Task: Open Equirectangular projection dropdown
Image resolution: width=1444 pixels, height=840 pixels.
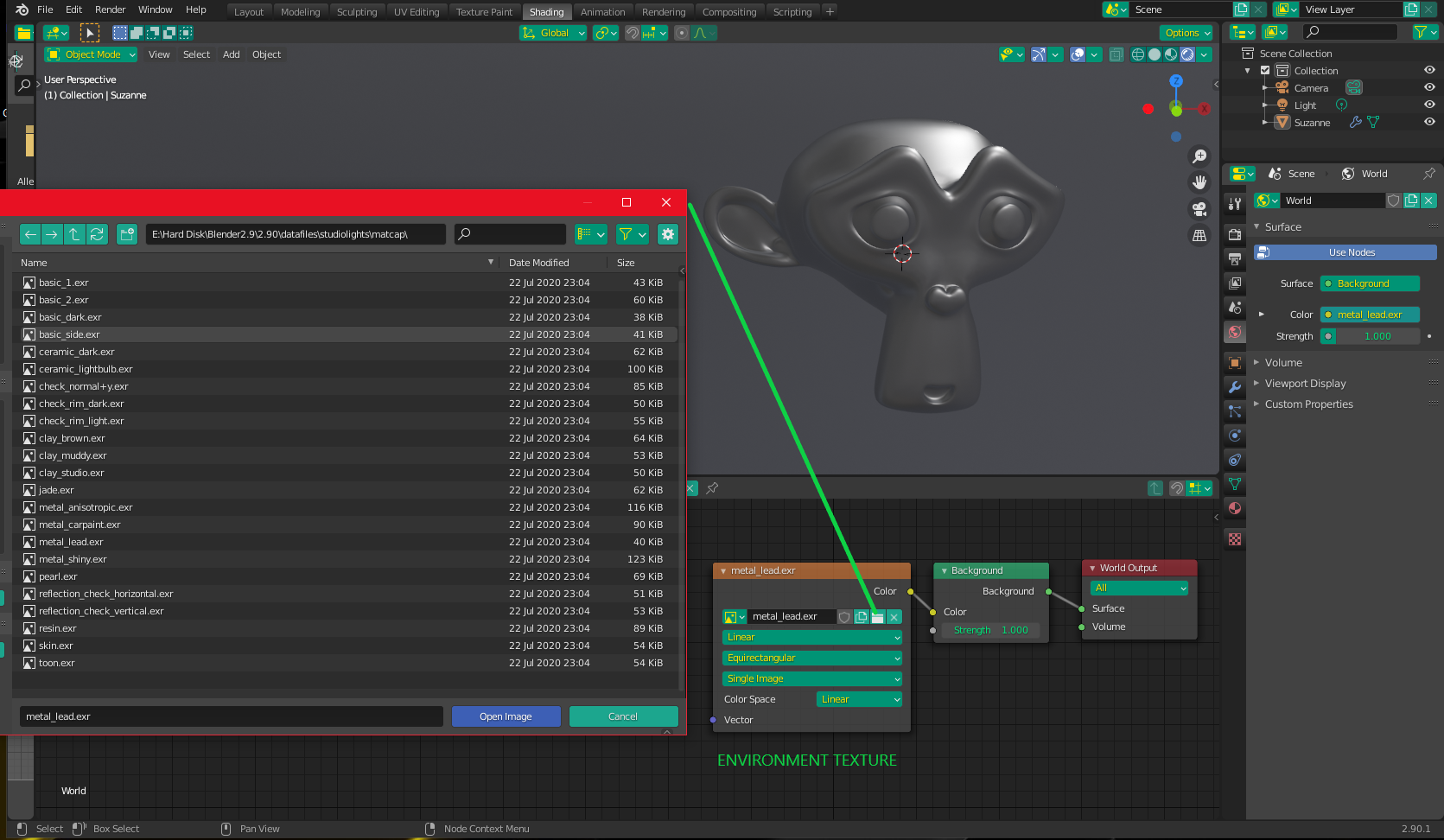Action: click(x=811, y=659)
